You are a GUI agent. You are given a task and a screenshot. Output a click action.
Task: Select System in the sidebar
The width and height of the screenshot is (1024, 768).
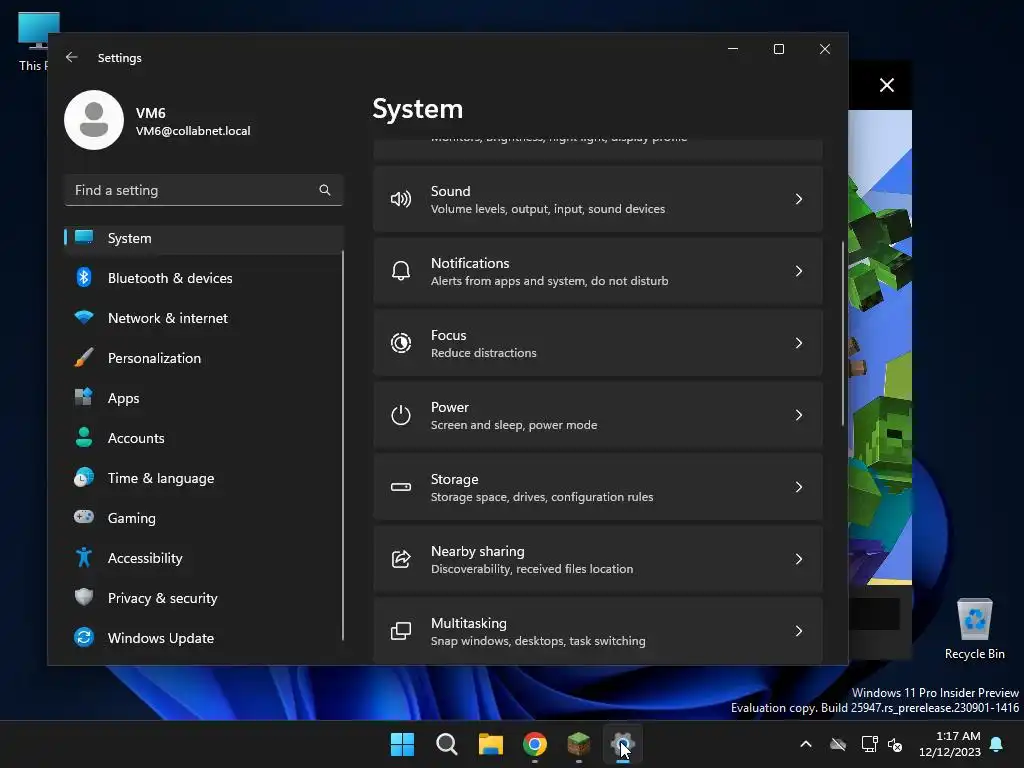tap(204, 238)
